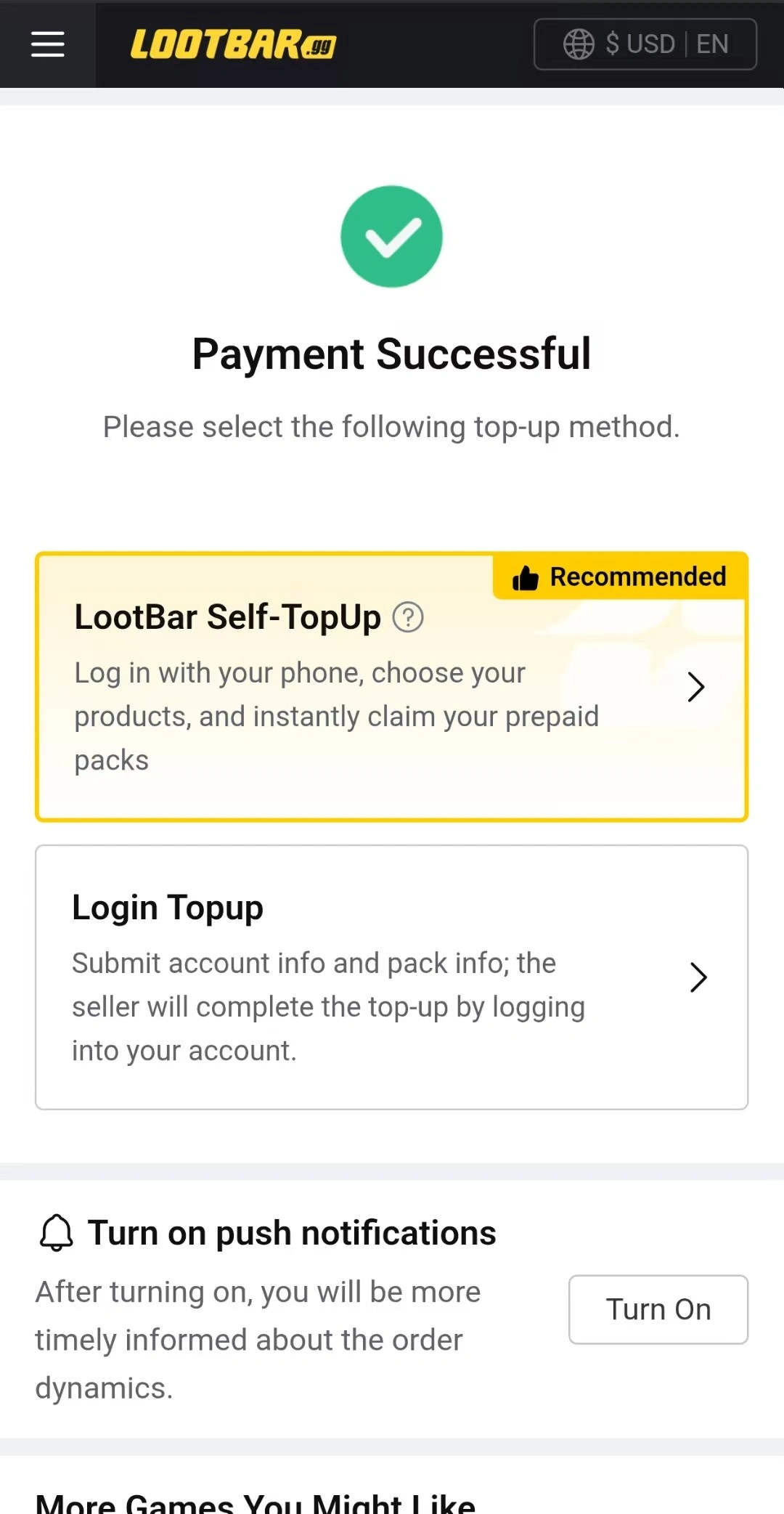The width and height of the screenshot is (784, 1514).
Task: Click the "Recommended" badge label
Action: [x=637, y=577]
